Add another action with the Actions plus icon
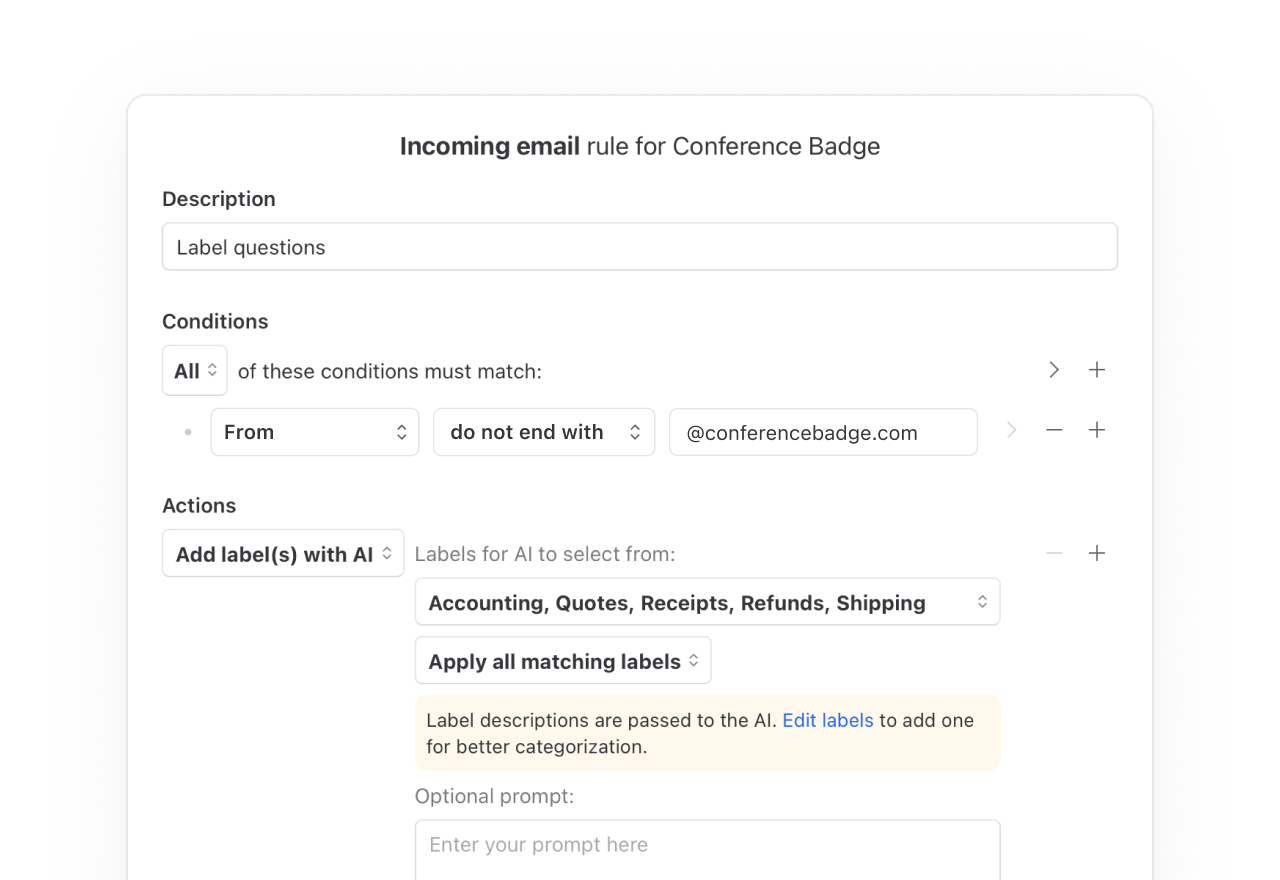 point(1097,553)
